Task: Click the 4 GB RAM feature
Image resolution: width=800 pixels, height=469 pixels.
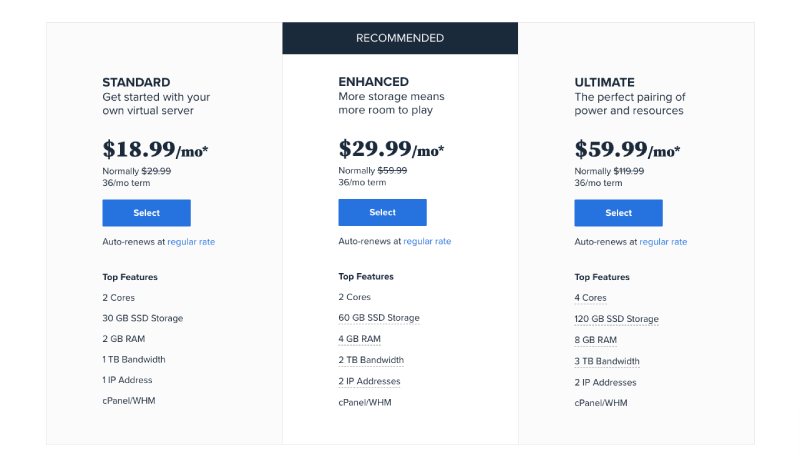Action: click(x=359, y=339)
